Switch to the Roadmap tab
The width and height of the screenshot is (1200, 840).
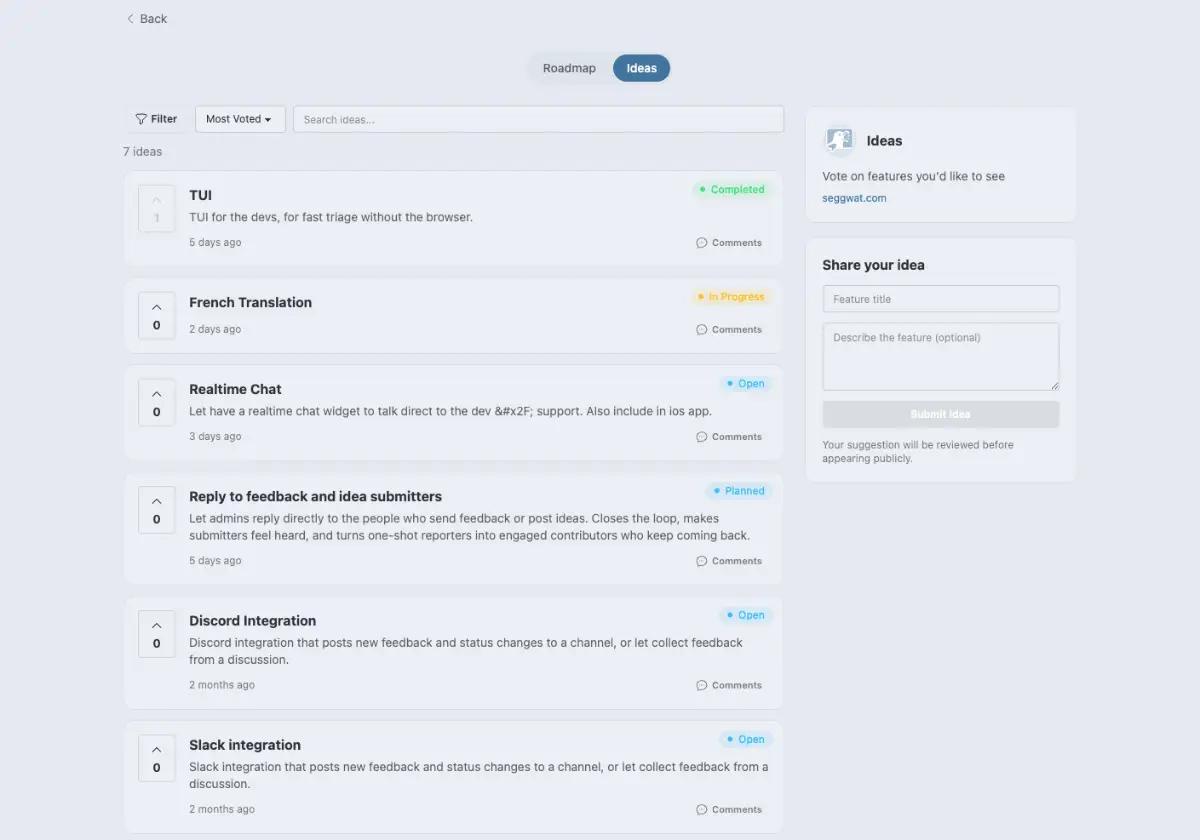[569, 68]
